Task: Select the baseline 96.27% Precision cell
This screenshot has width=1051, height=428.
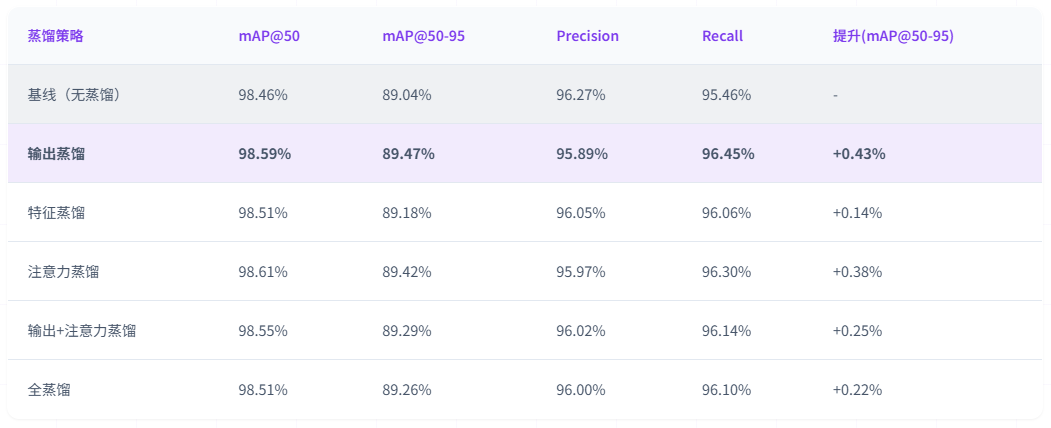Action: 581,95
